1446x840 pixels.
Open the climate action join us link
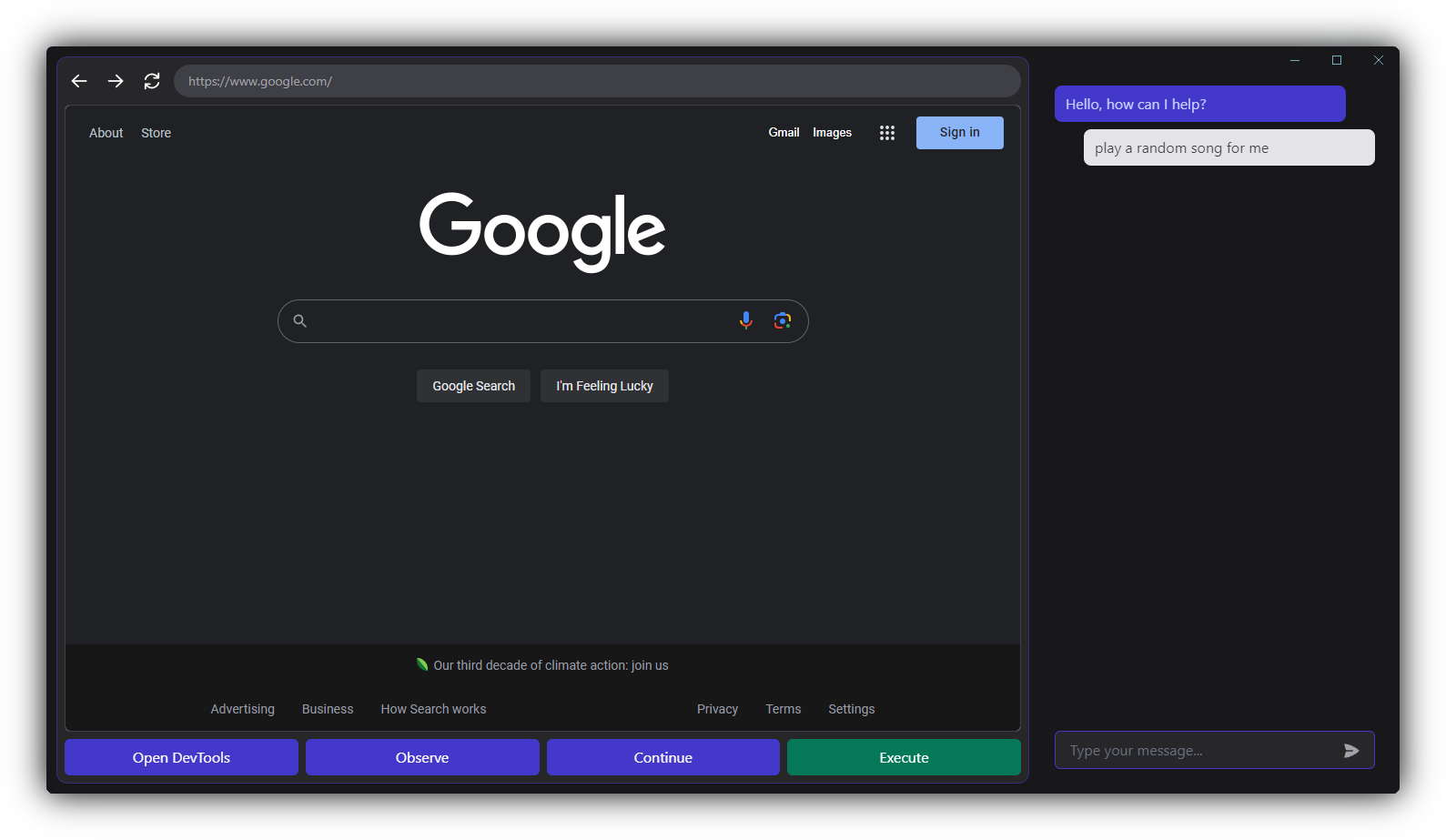click(x=551, y=665)
